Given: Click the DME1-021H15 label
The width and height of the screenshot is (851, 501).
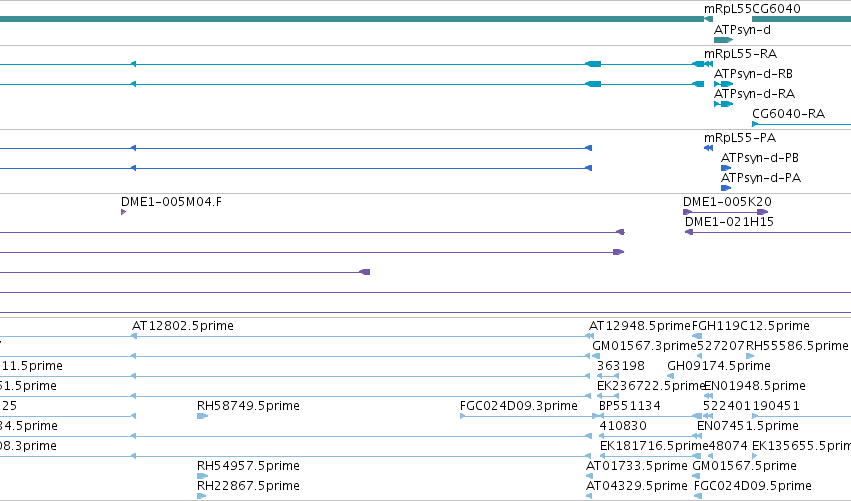Looking at the screenshot, I should click(x=729, y=222).
